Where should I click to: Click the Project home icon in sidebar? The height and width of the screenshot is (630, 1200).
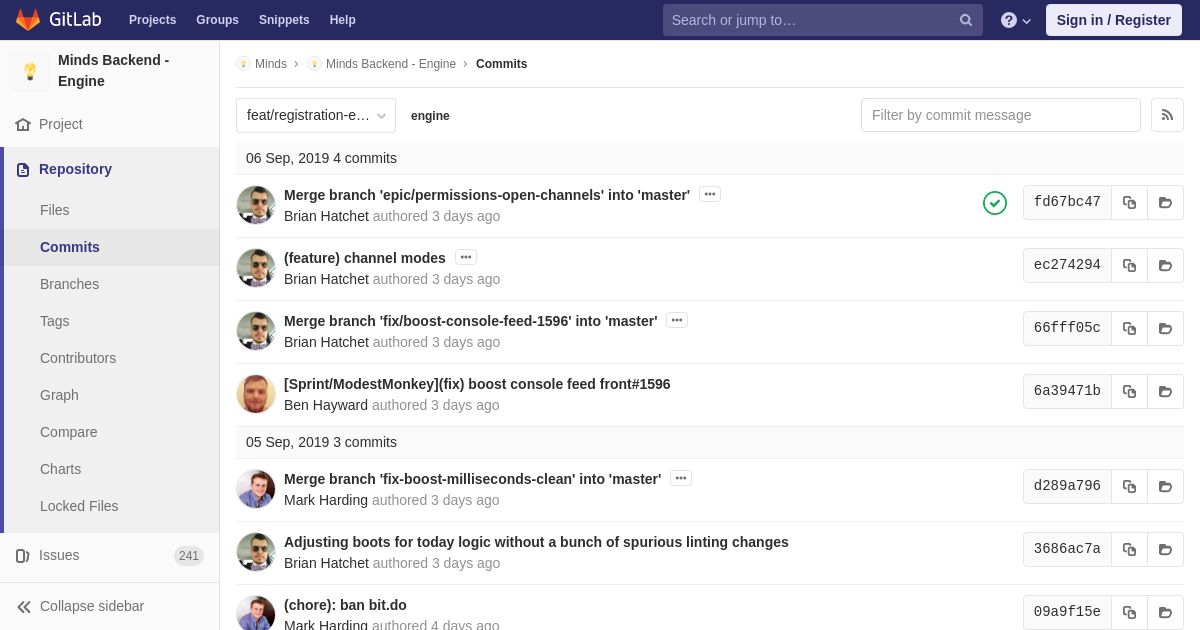[23, 124]
